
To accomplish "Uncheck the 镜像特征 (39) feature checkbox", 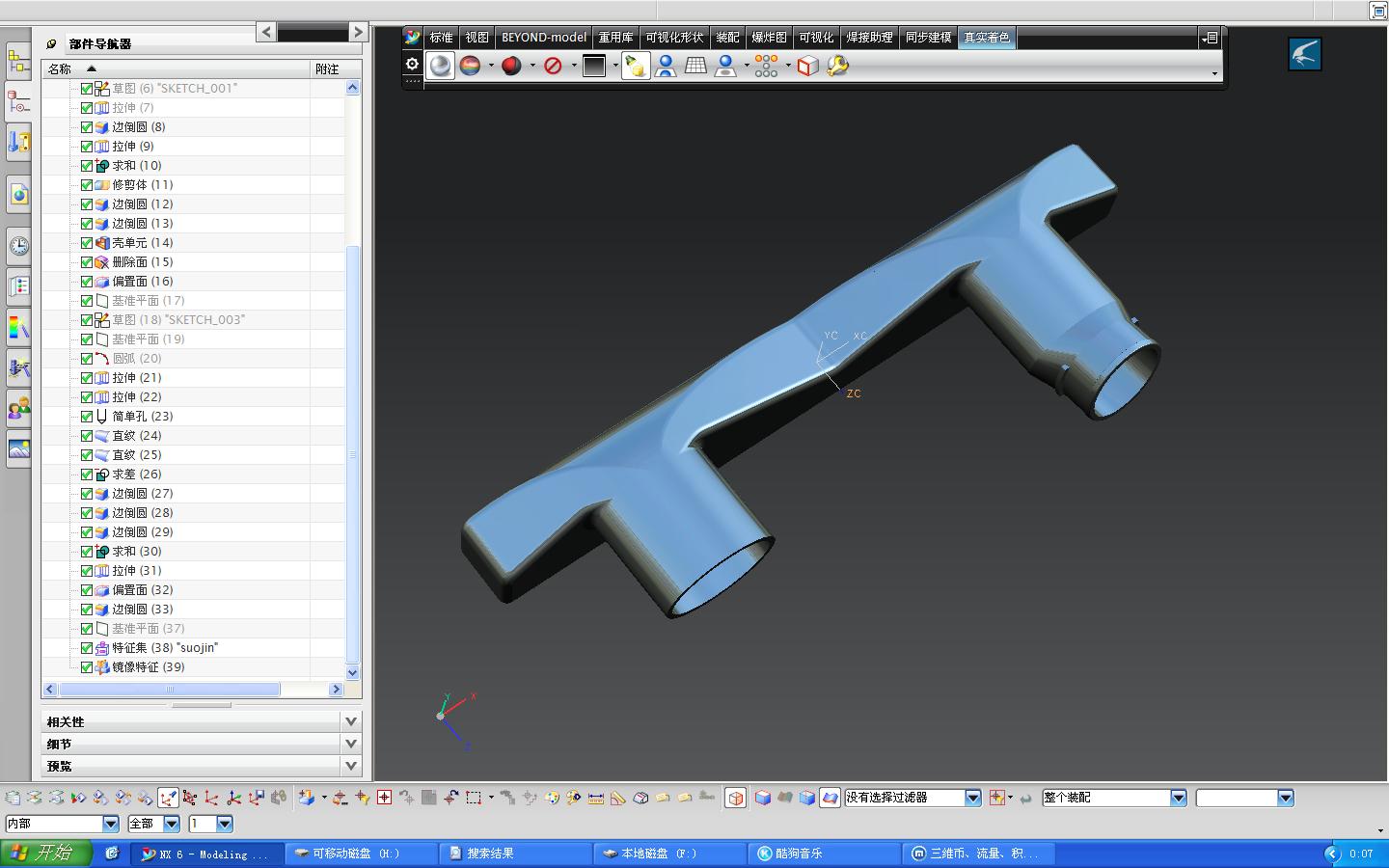I will pyautogui.click(x=87, y=667).
